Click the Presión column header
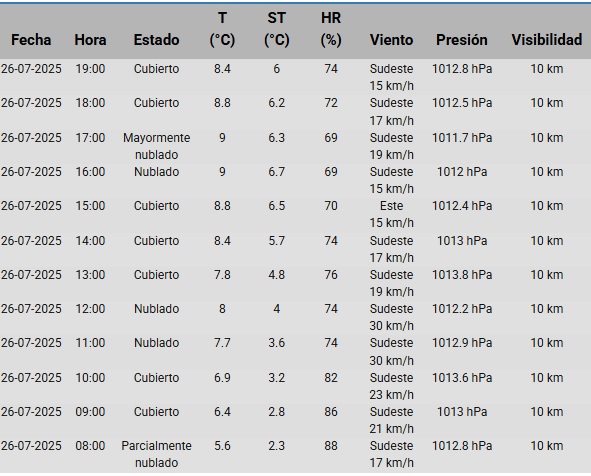This screenshot has width=591, height=476. click(462, 40)
